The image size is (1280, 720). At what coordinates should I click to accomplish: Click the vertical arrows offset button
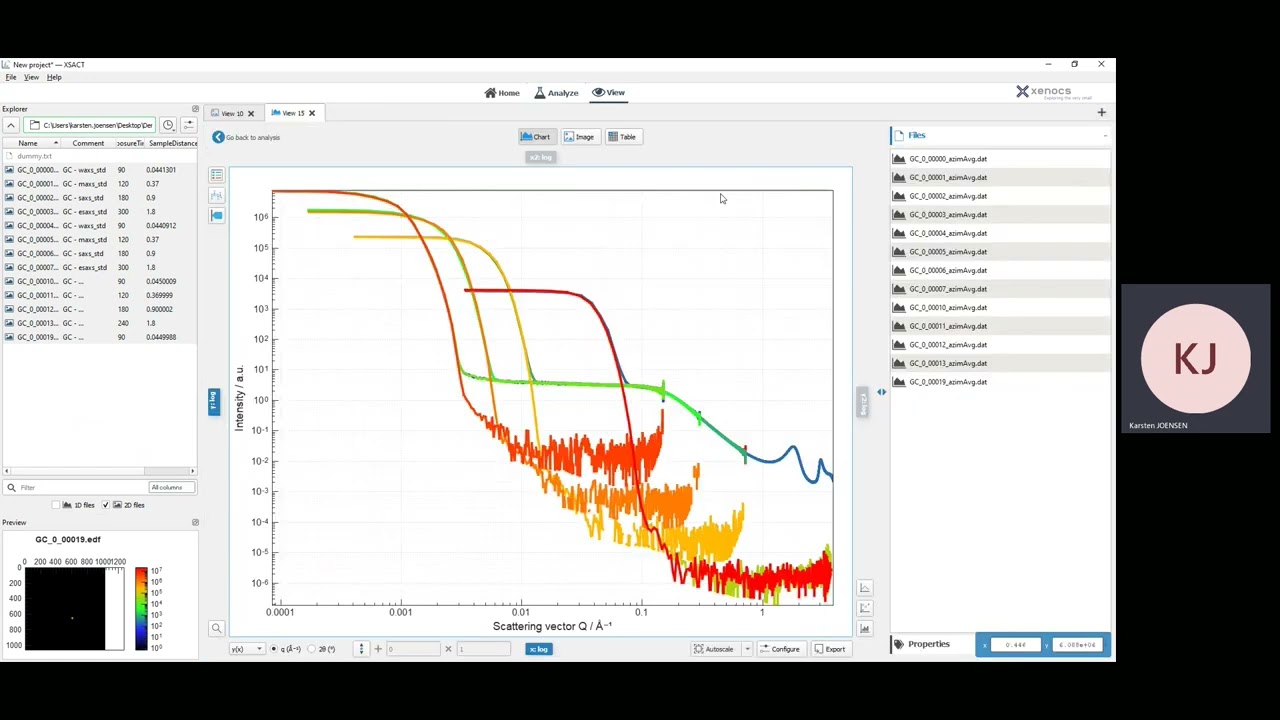(x=362, y=649)
